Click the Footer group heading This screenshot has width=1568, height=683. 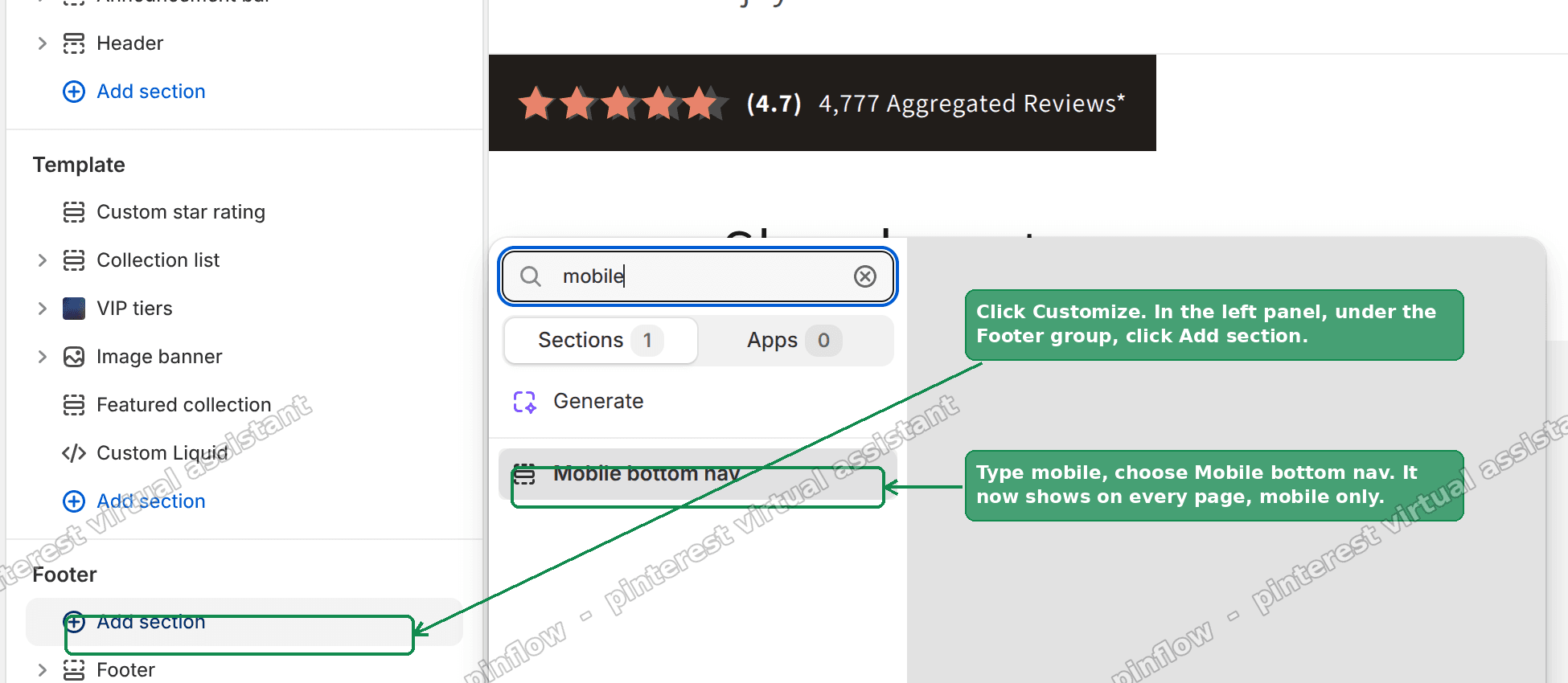click(64, 575)
